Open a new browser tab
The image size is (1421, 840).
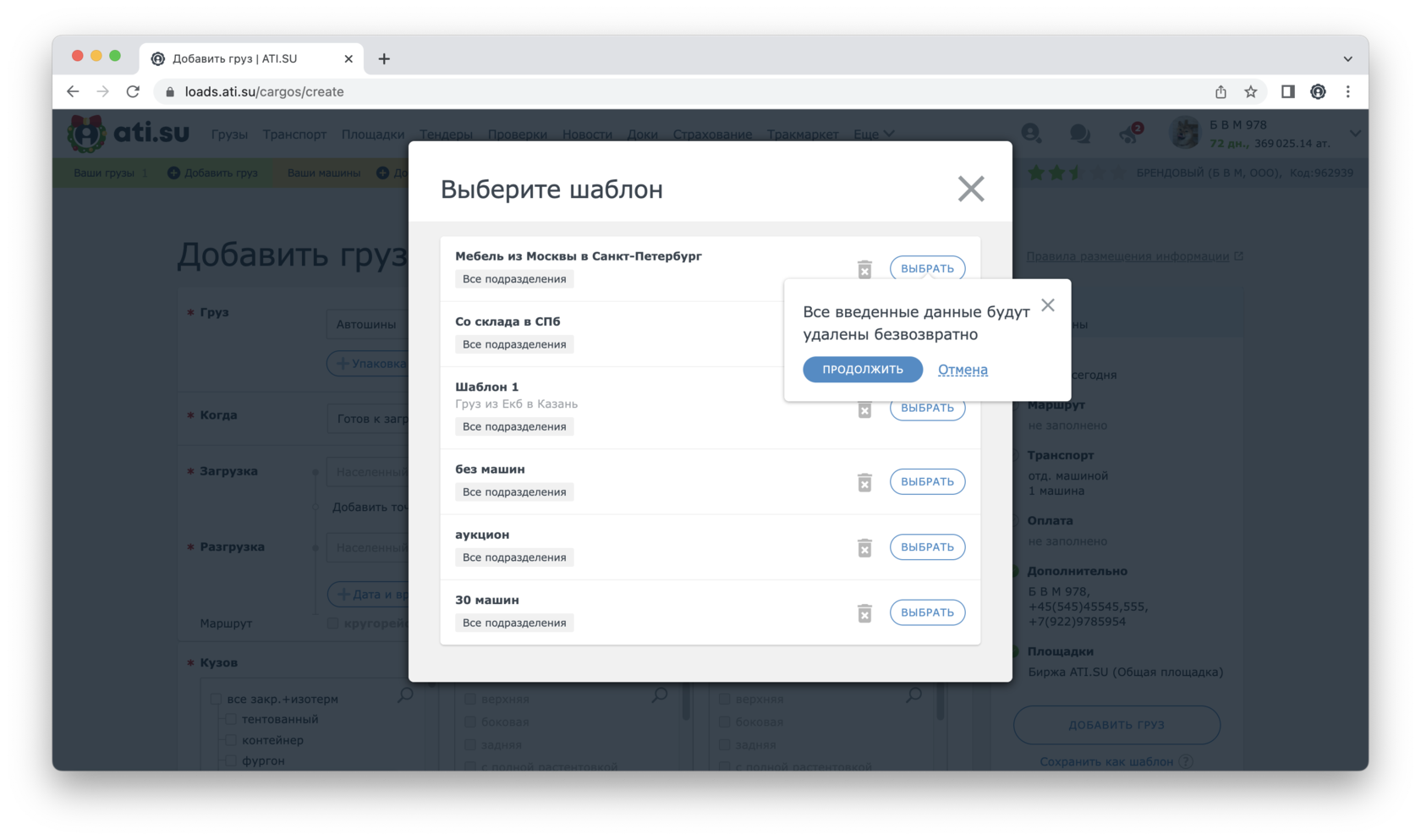pyautogui.click(x=384, y=58)
